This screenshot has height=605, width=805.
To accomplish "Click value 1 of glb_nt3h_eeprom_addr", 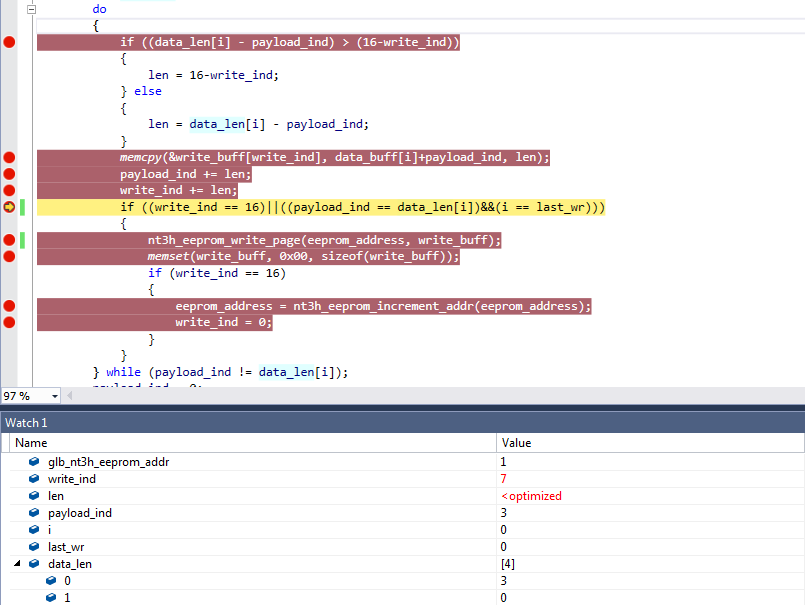I will (503, 462).
